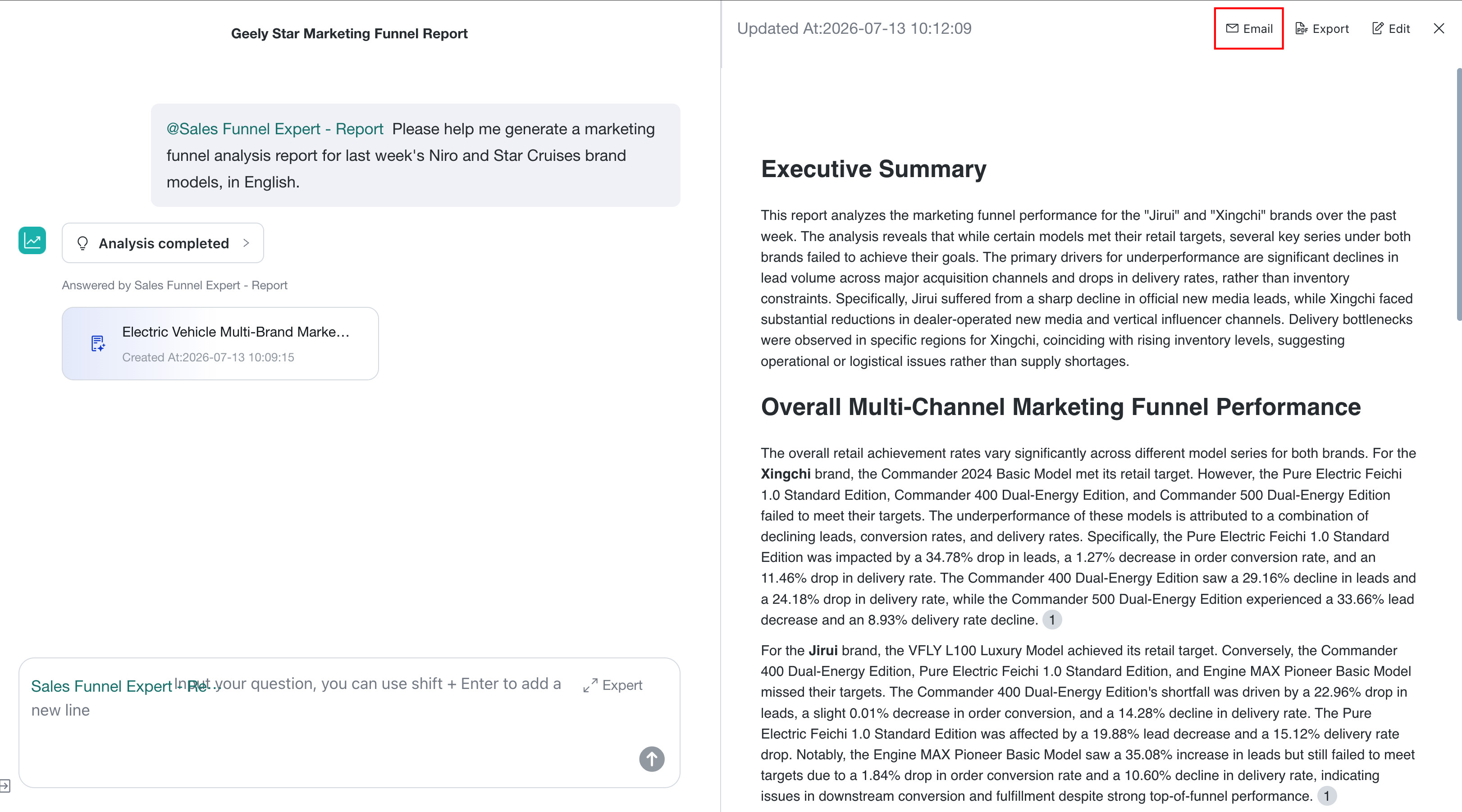Click the envelope icon next to Email
The image size is (1462, 812).
[1232, 28]
